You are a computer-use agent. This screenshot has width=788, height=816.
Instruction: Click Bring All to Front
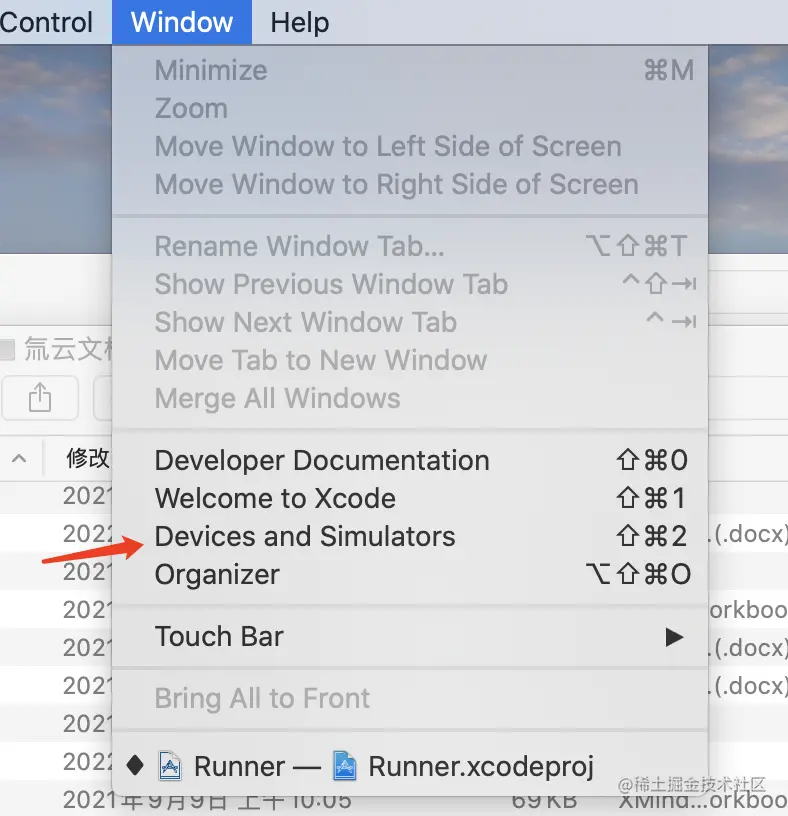262,699
